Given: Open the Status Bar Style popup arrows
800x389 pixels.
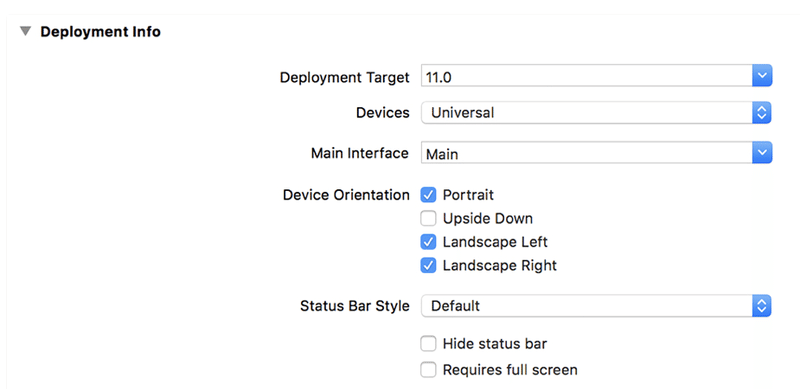Looking at the screenshot, I should tap(761, 306).
